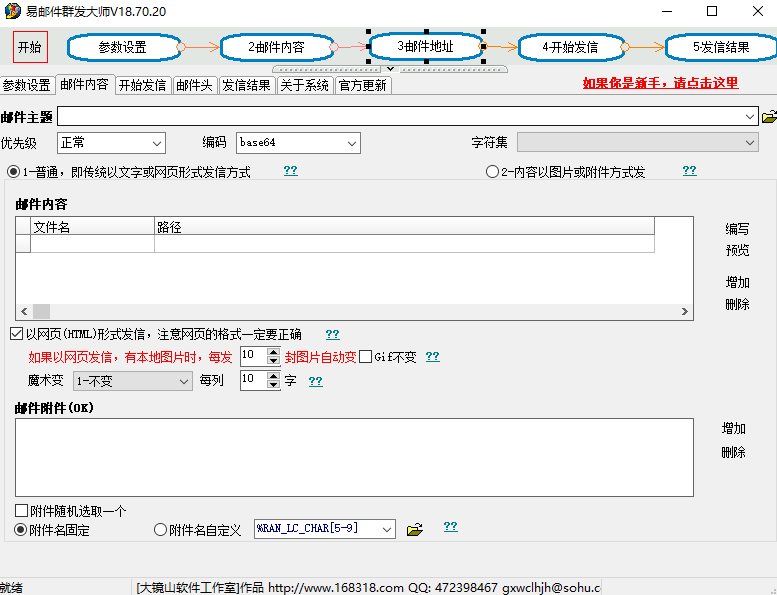Viewport: 777px width, 595px height.
Task: Click the 就绪 status bar text
Action: click(x=11, y=588)
